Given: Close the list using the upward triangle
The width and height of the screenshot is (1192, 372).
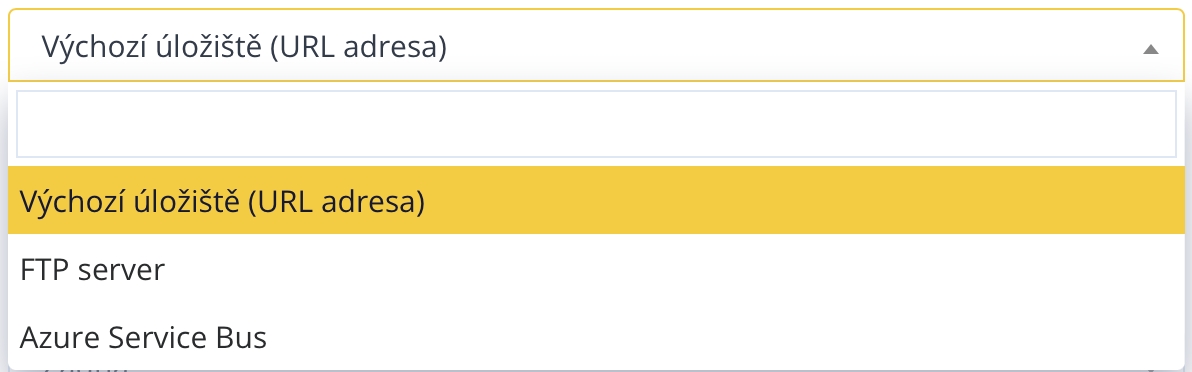Looking at the screenshot, I should (x=1151, y=49).
